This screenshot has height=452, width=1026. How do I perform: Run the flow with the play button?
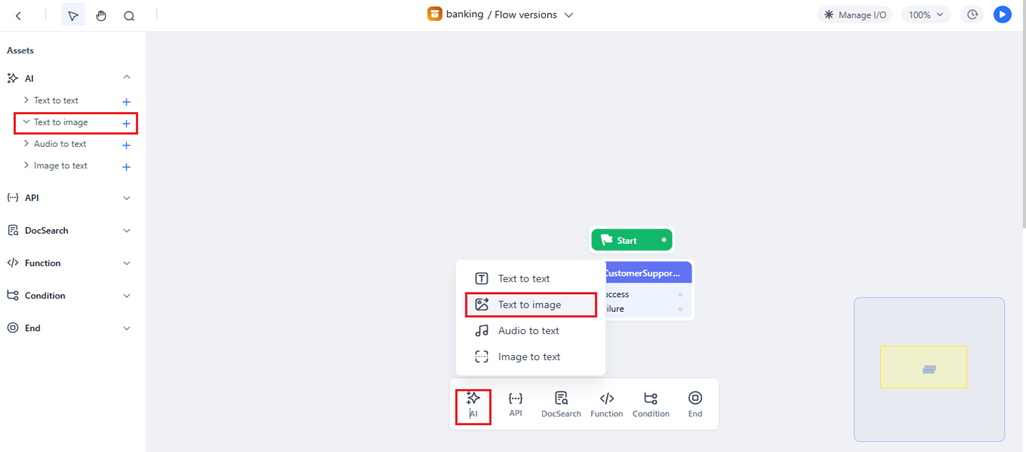click(1002, 15)
